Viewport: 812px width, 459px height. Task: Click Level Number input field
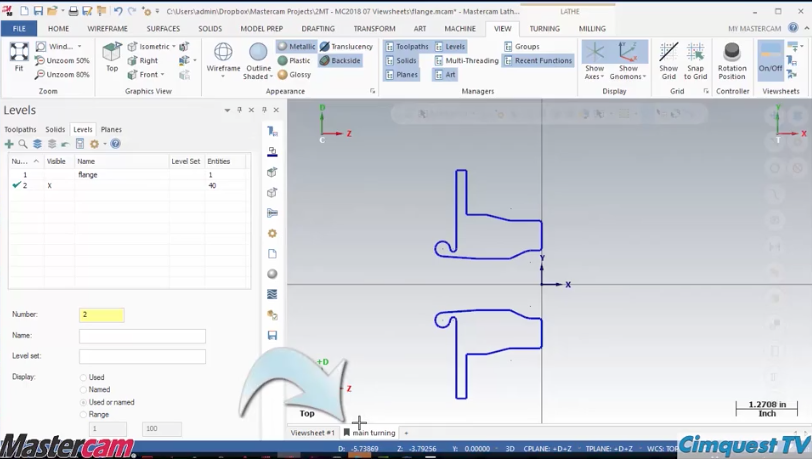tap(102, 315)
